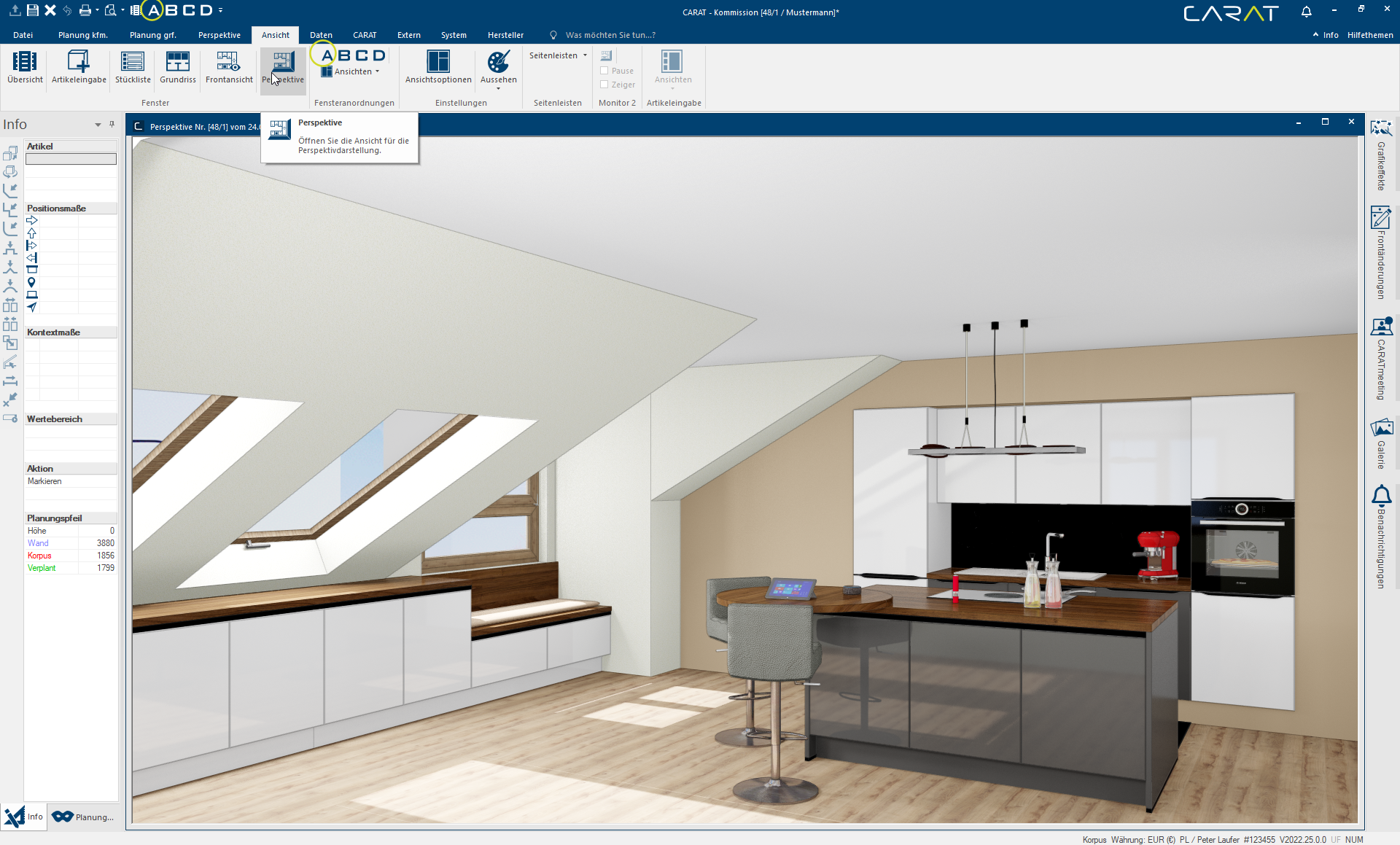The image size is (1400, 845).
Task: Click the save icon in quick access toolbar
Action: point(33,10)
